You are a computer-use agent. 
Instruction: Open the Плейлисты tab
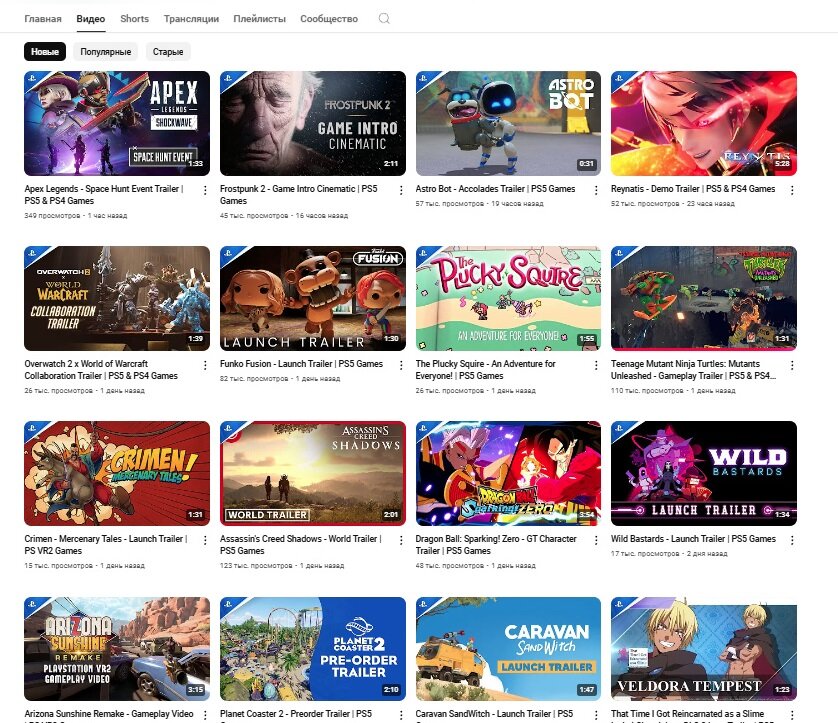click(260, 19)
